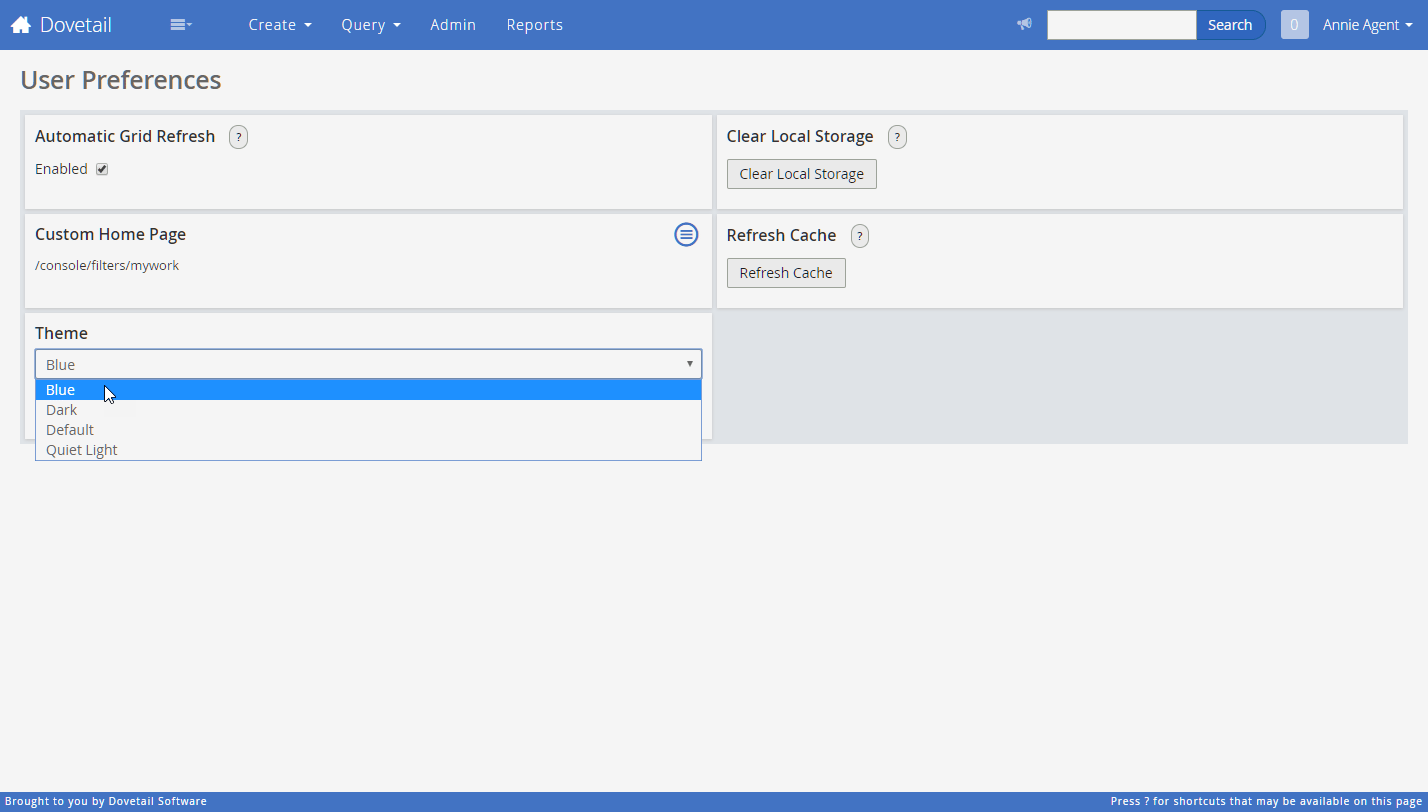Expand the Create menu
This screenshot has width=1428, height=812.
(280, 25)
